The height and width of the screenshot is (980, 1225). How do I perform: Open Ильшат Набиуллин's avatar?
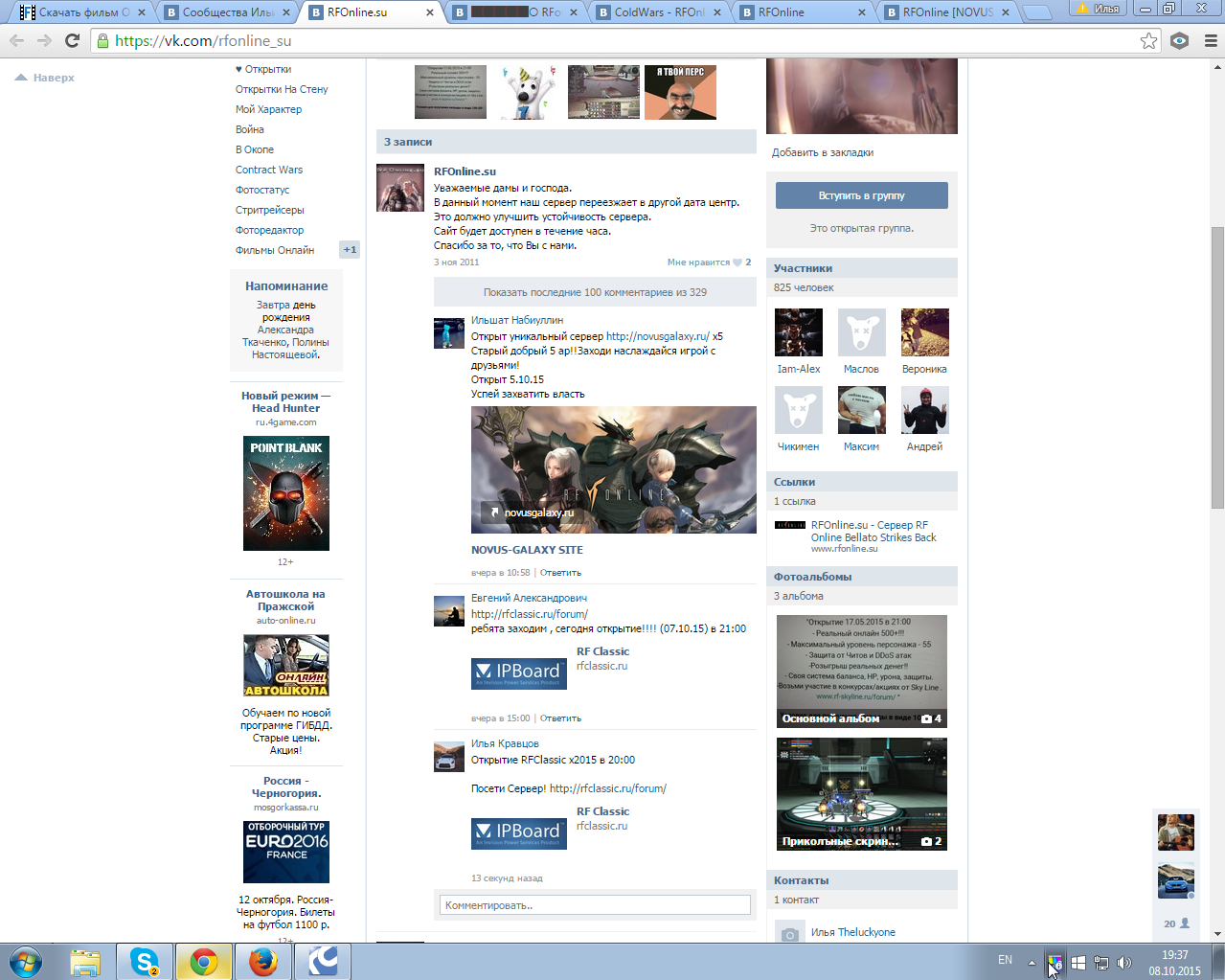(x=449, y=334)
